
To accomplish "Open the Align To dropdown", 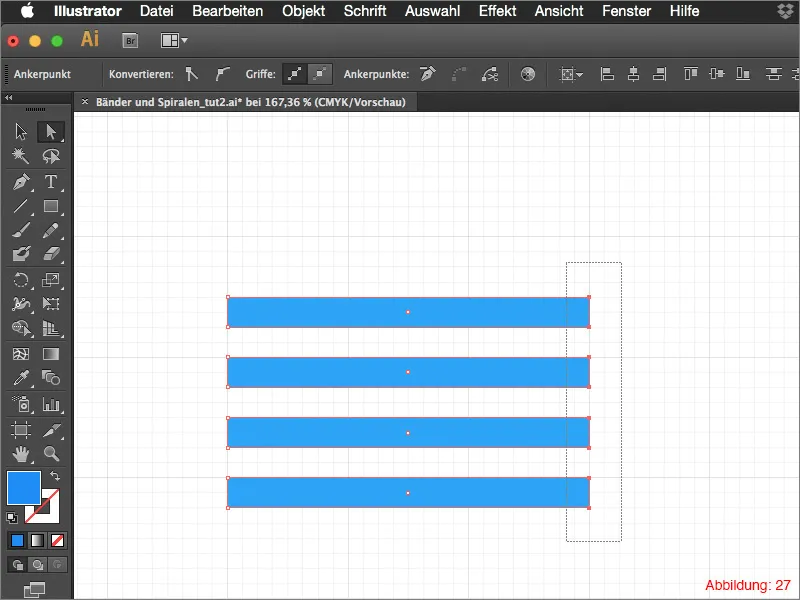I will click(571, 74).
